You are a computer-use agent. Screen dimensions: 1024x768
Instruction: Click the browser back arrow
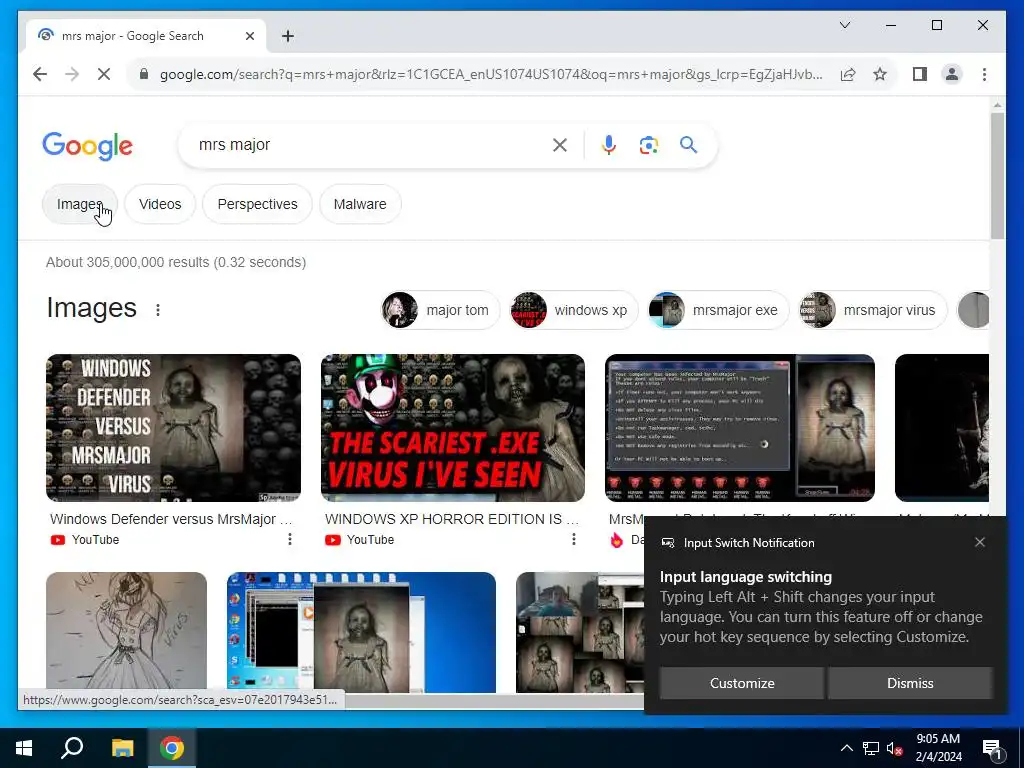pyautogui.click(x=40, y=74)
